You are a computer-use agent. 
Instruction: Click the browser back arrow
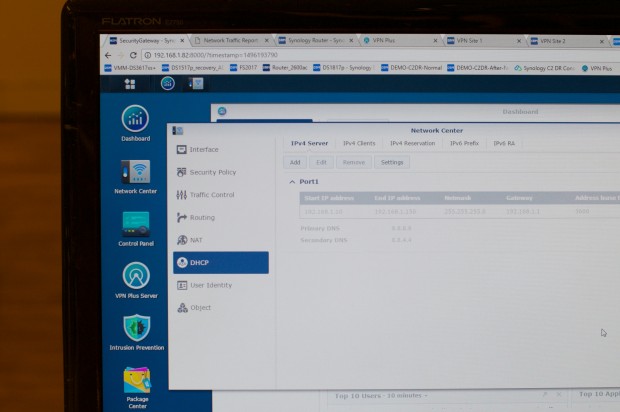(x=108, y=55)
